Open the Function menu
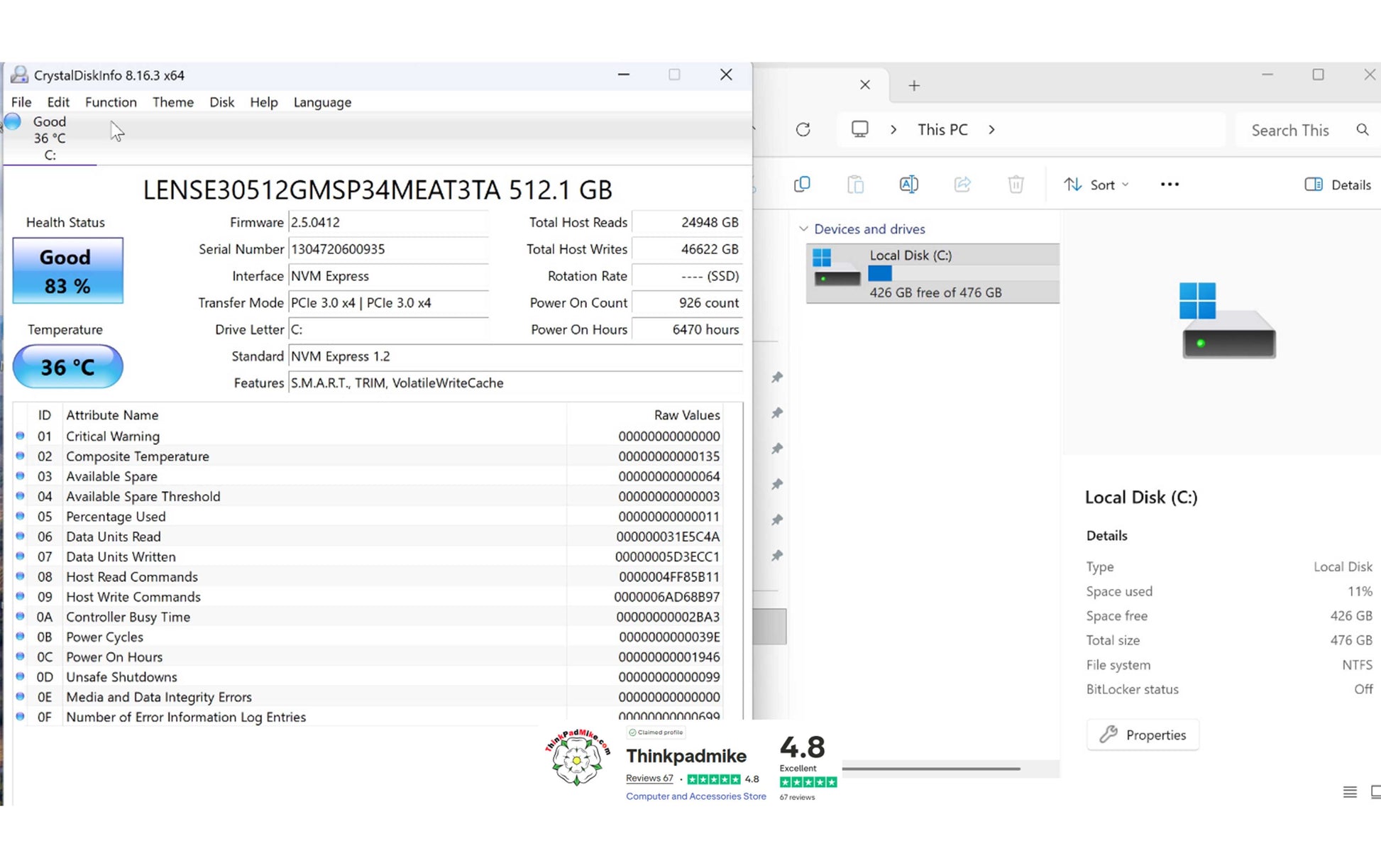Screen dimensions: 1381x868 [x=111, y=102]
